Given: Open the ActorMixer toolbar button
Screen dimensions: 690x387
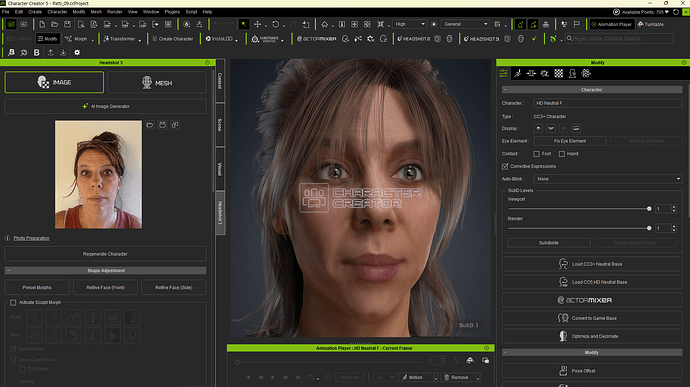Looking at the screenshot, I should click(x=316, y=39).
